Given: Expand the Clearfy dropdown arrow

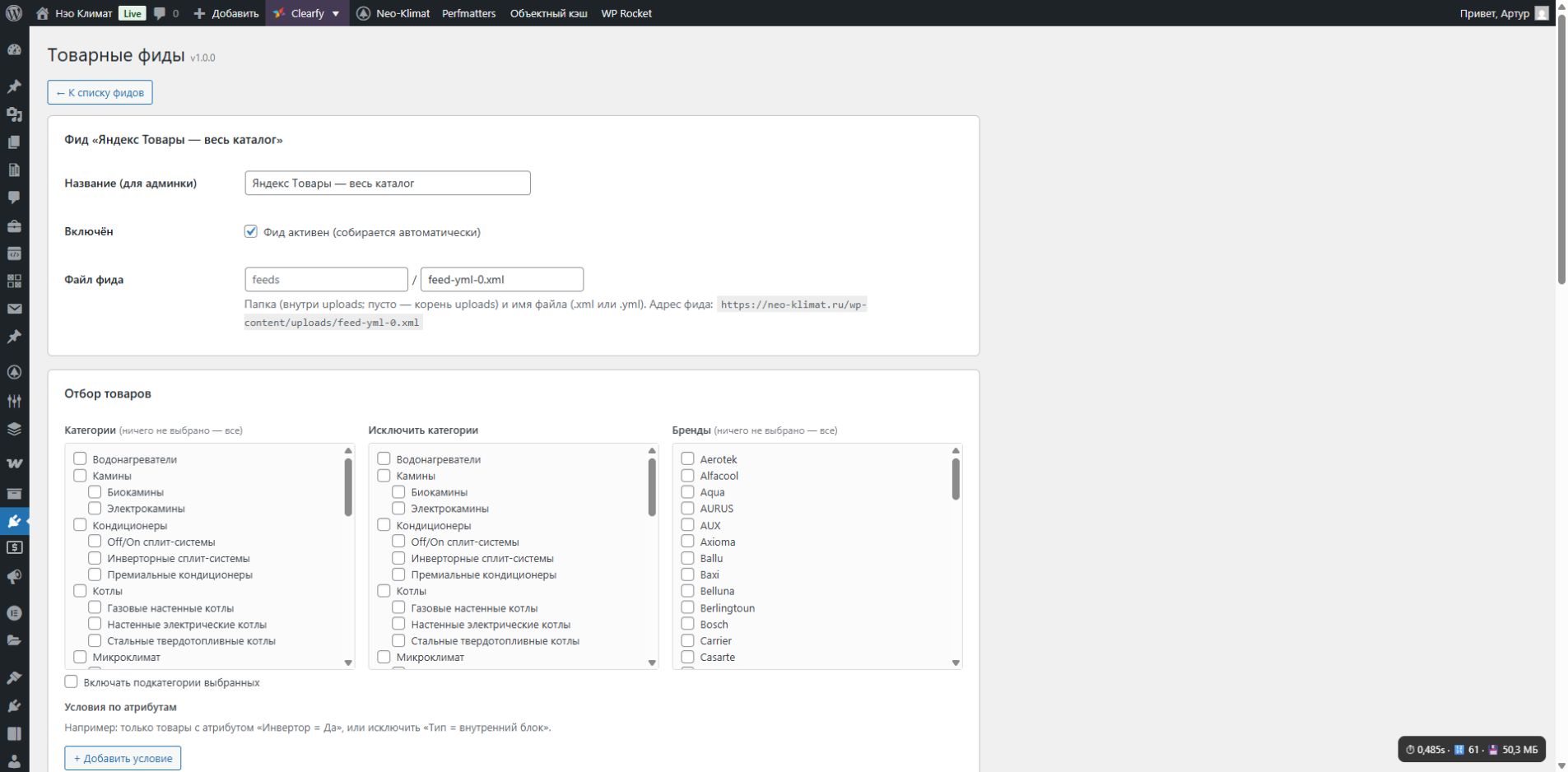Looking at the screenshot, I should point(335,14).
